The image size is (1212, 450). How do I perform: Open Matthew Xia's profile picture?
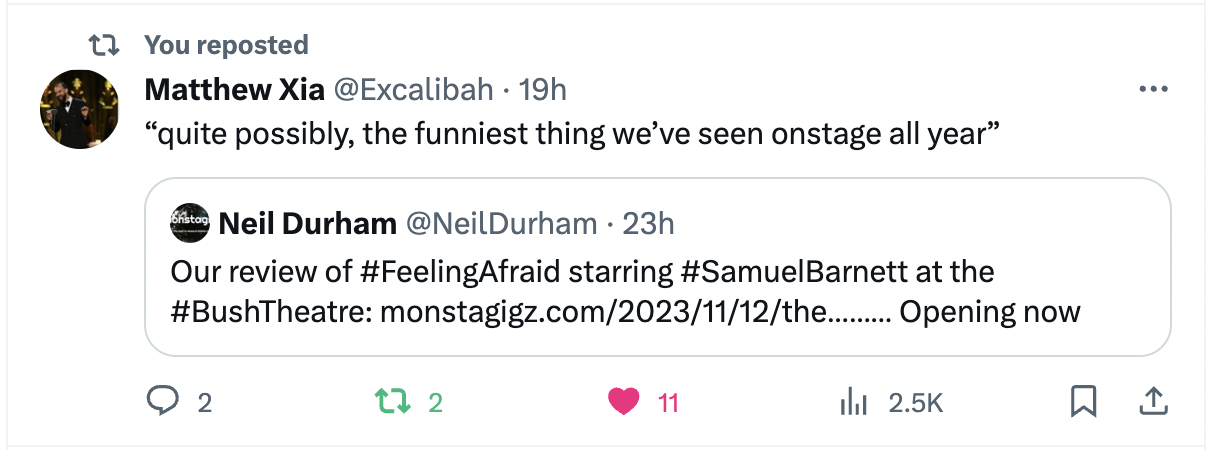click(x=79, y=110)
